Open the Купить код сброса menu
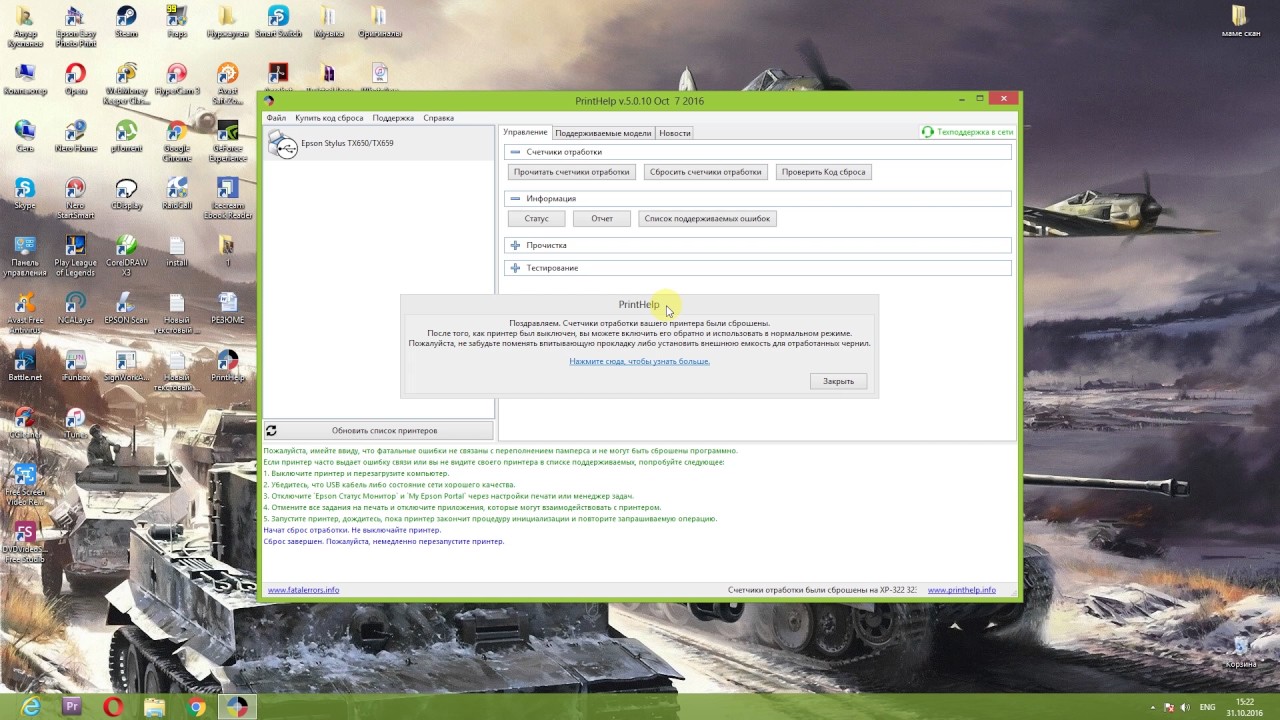 click(329, 118)
